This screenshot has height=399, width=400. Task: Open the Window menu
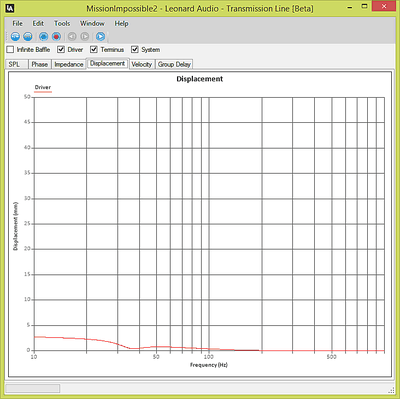click(92, 23)
